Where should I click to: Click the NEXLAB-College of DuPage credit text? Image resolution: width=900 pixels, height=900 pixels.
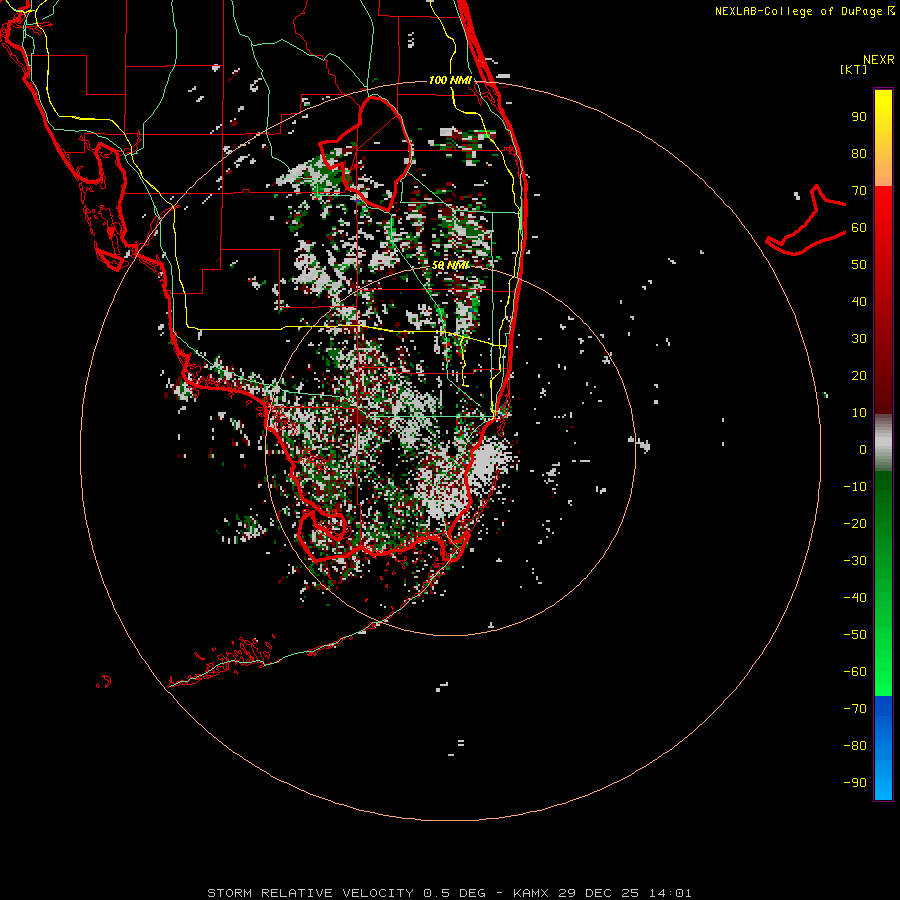tap(804, 11)
